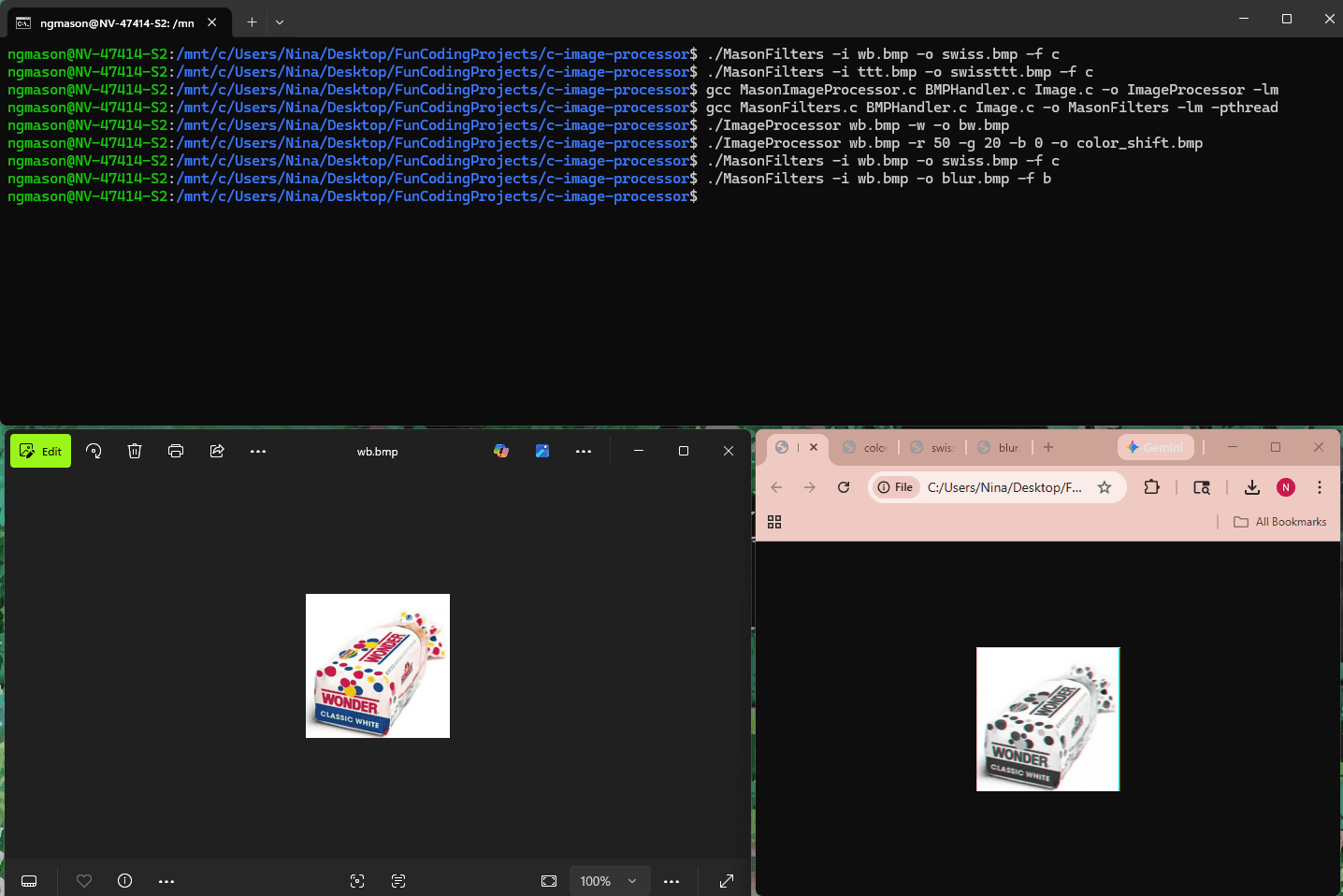Click Edit button in Photos viewer
The width and height of the screenshot is (1343, 896).
click(40, 451)
